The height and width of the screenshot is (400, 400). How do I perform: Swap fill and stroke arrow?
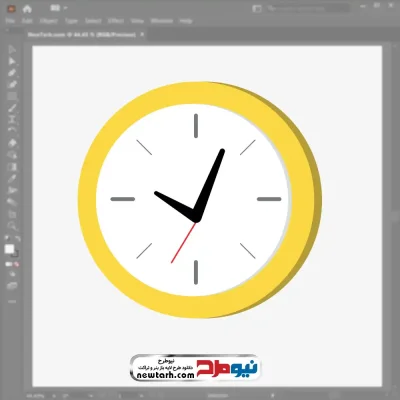18,239
